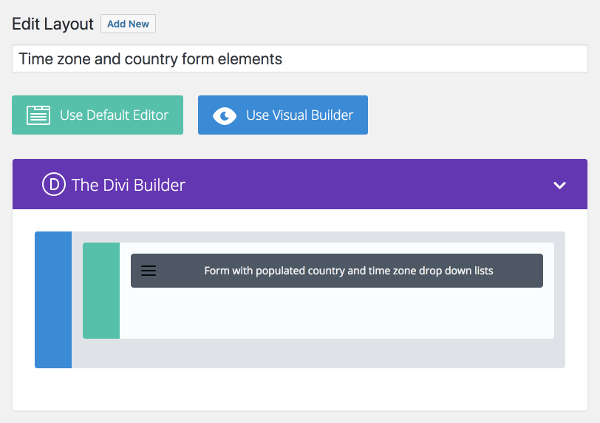The height and width of the screenshot is (423, 600).
Task: Open the module's hamburger menu icon
Action: pos(148,271)
